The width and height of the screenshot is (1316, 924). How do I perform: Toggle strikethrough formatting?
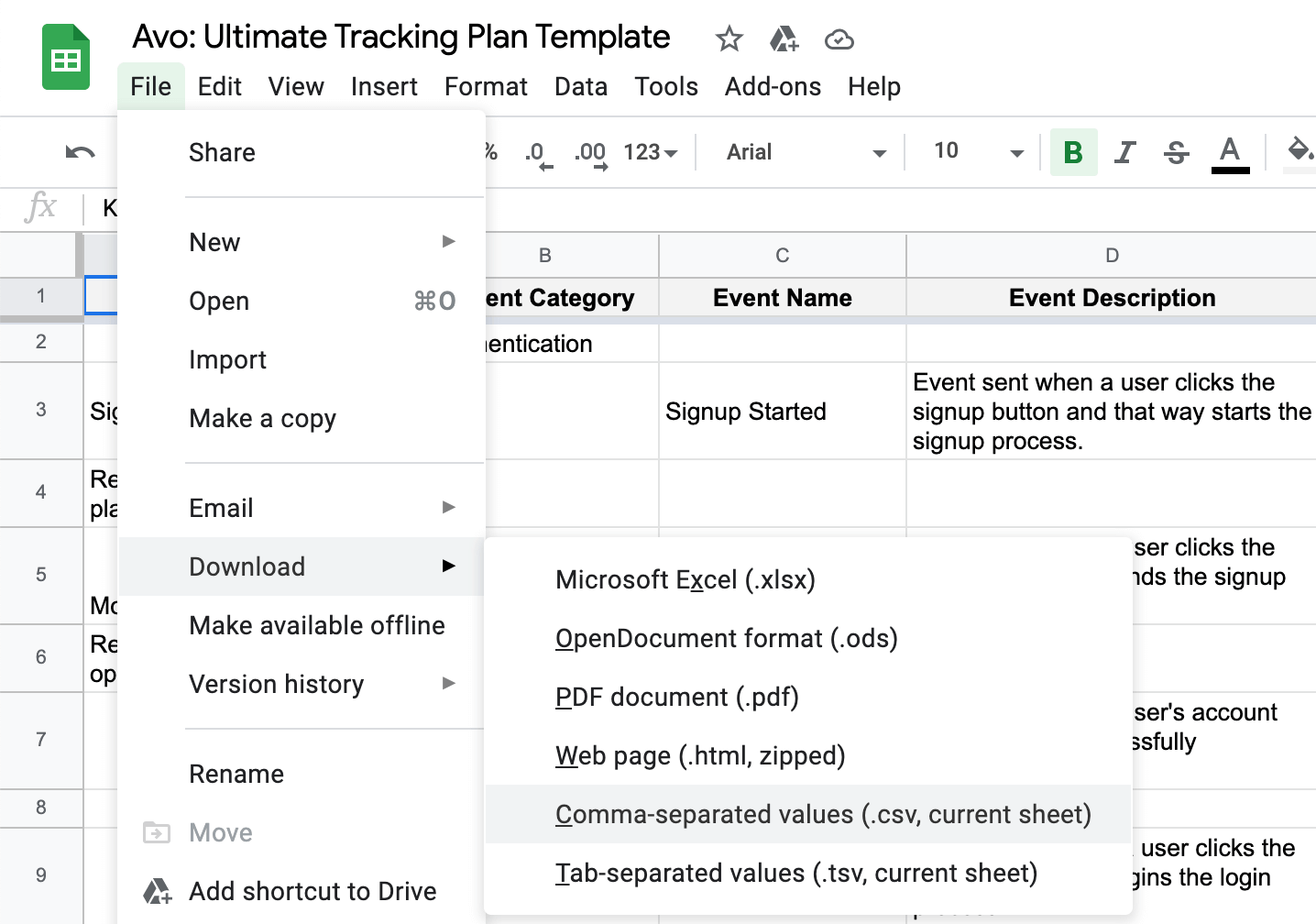click(x=1176, y=152)
